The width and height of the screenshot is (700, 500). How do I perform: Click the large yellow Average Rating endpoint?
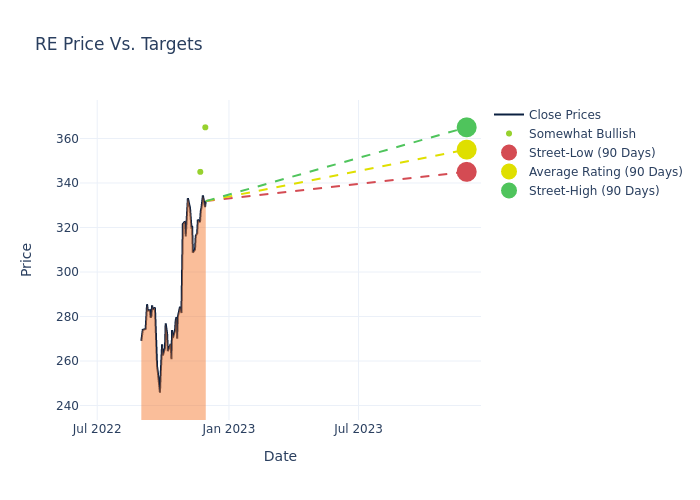coord(466,150)
